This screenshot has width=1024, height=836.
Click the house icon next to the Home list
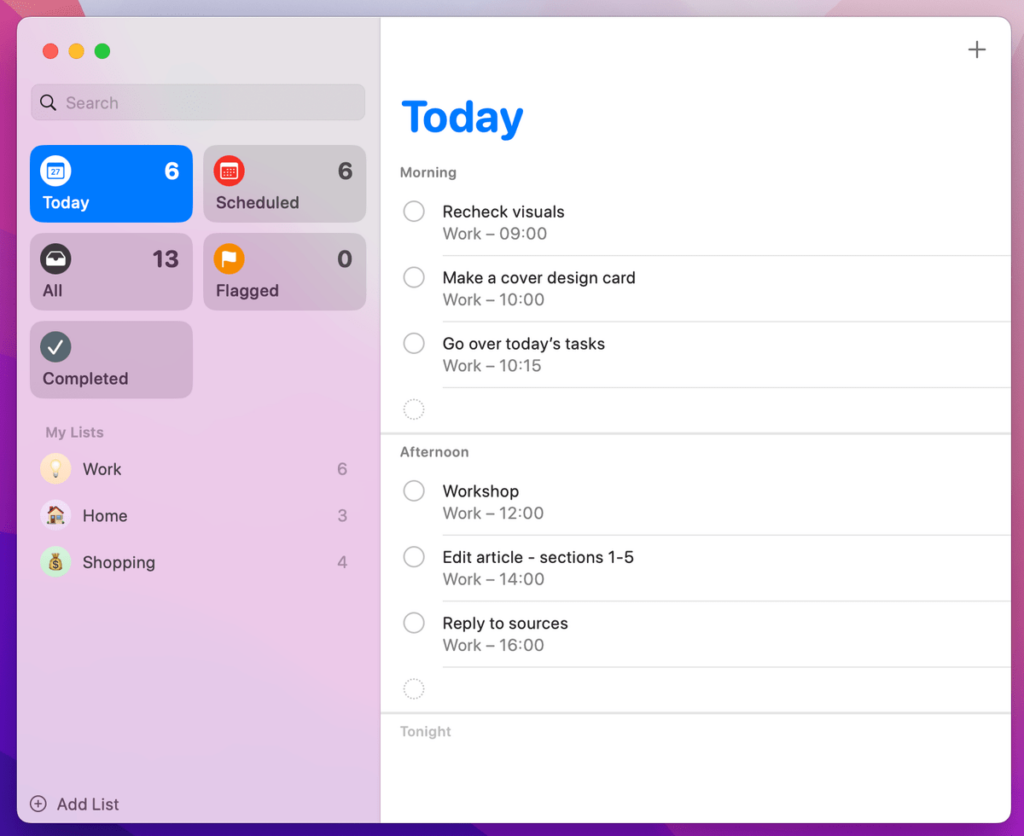[x=55, y=516]
